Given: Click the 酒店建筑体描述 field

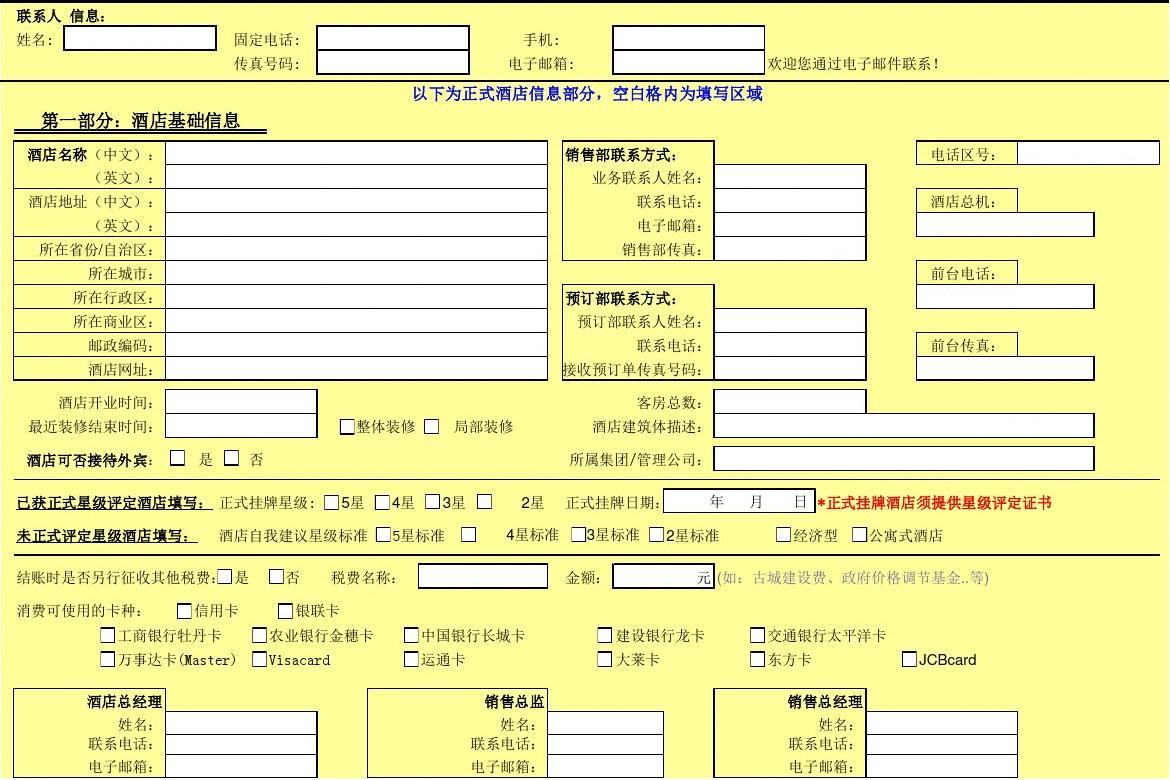Looking at the screenshot, I should pos(904,425).
